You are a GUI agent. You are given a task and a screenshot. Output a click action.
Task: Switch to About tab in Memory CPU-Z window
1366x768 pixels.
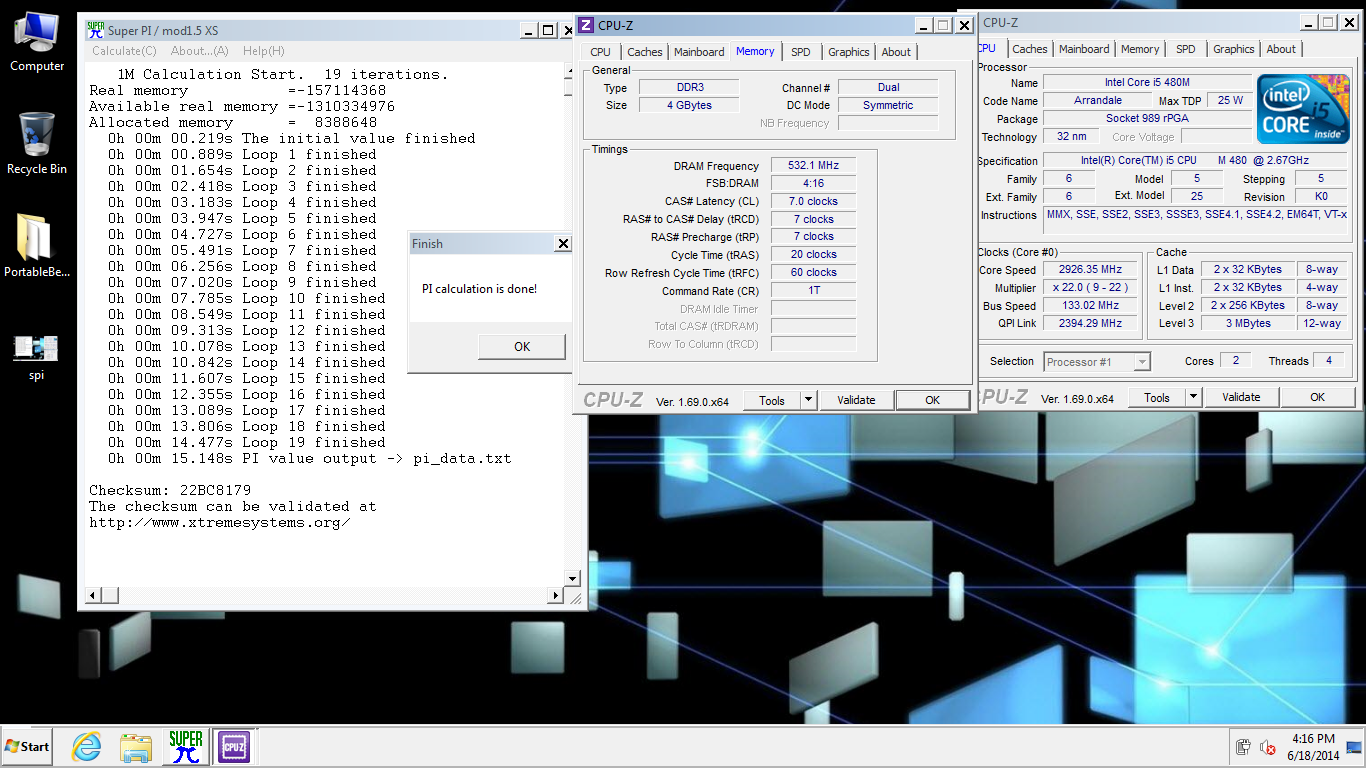(x=896, y=52)
